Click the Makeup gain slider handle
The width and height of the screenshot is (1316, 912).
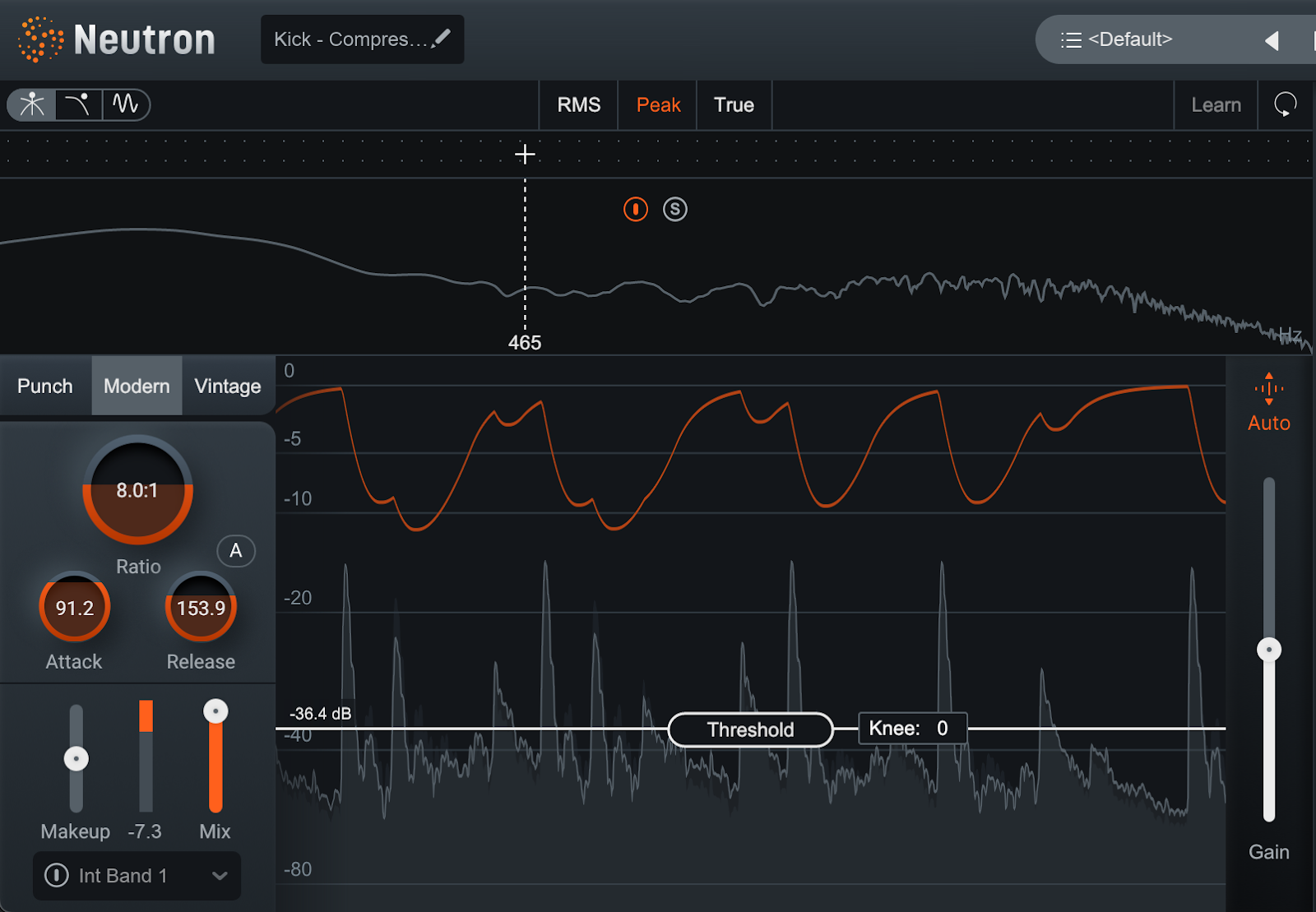[x=76, y=758]
